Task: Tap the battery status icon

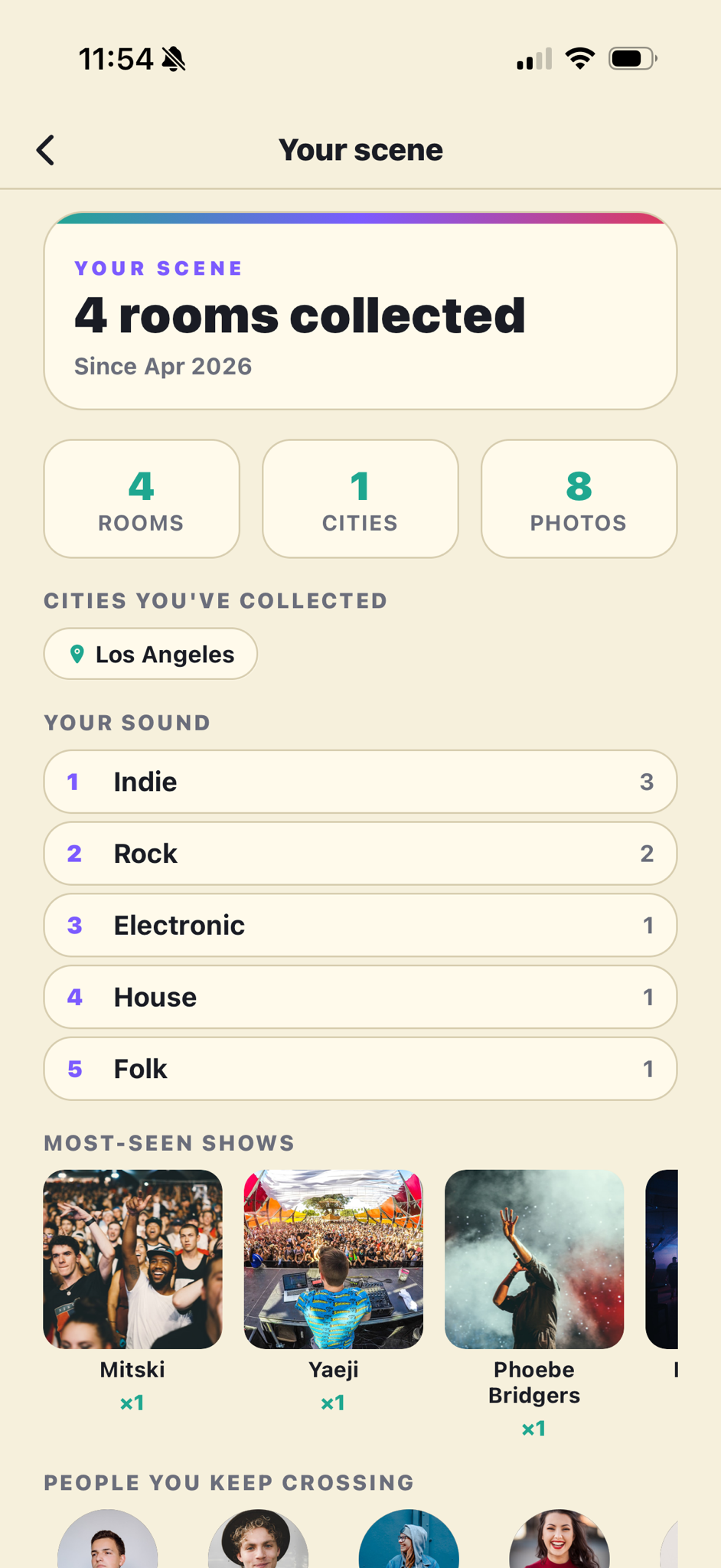Action: coord(632,59)
